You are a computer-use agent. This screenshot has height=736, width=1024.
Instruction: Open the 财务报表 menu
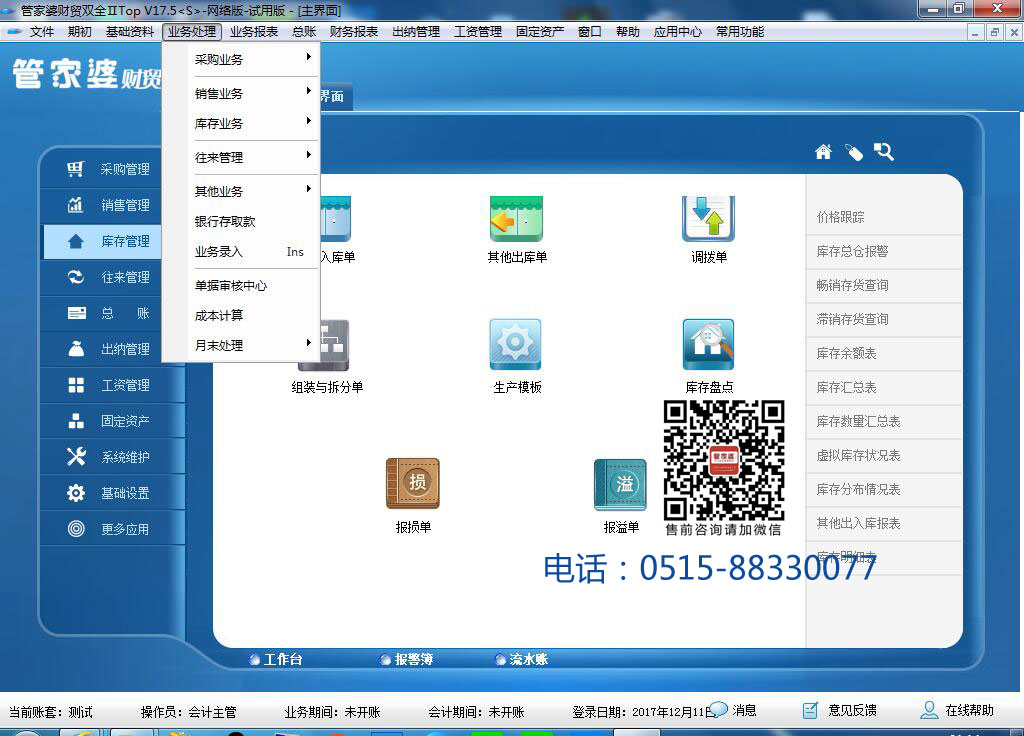(x=354, y=32)
